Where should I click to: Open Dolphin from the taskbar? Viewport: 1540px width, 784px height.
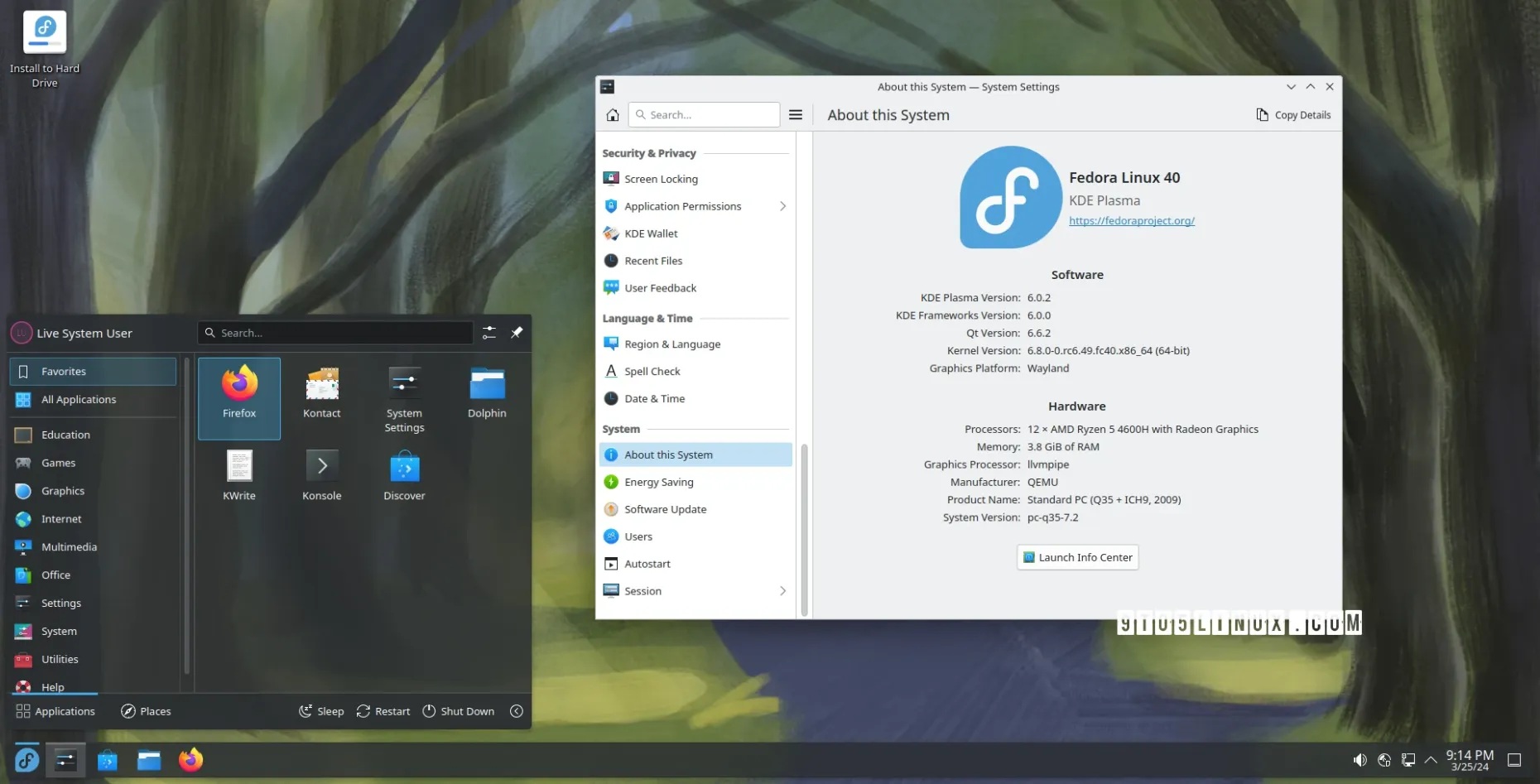(x=149, y=760)
